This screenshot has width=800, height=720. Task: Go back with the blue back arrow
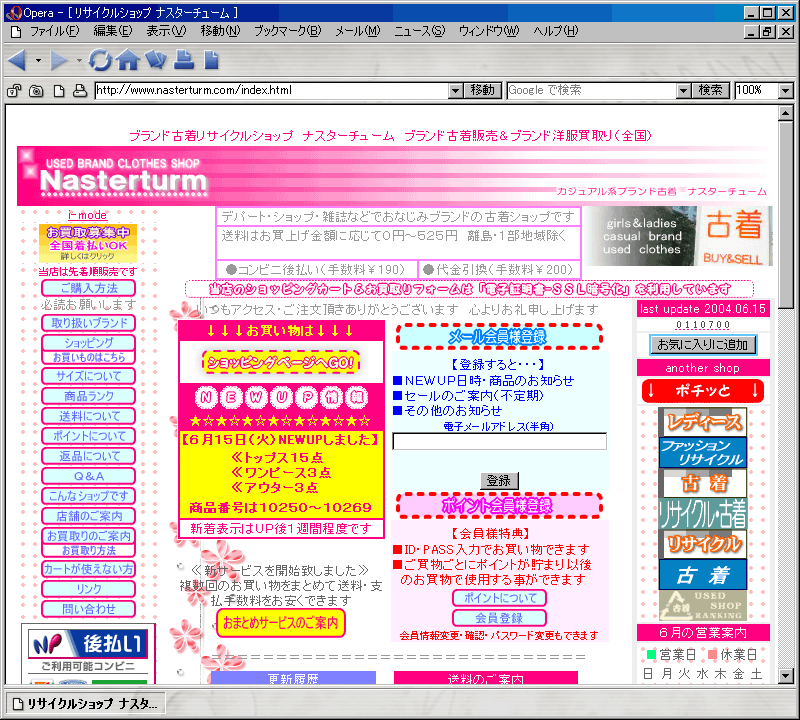[x=17, y=60]
